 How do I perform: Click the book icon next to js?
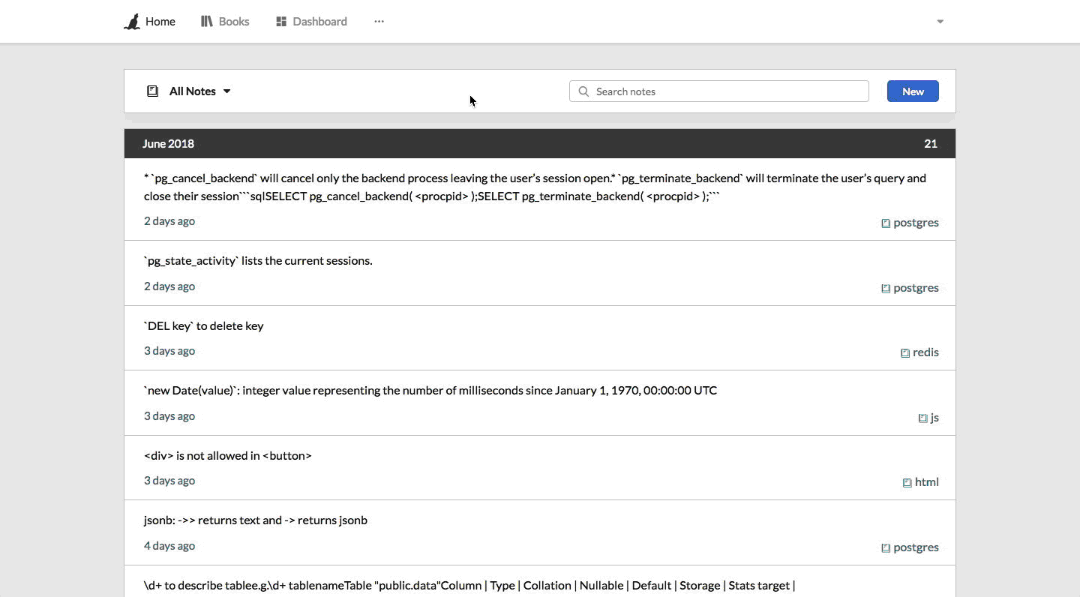tap(923, 418)
